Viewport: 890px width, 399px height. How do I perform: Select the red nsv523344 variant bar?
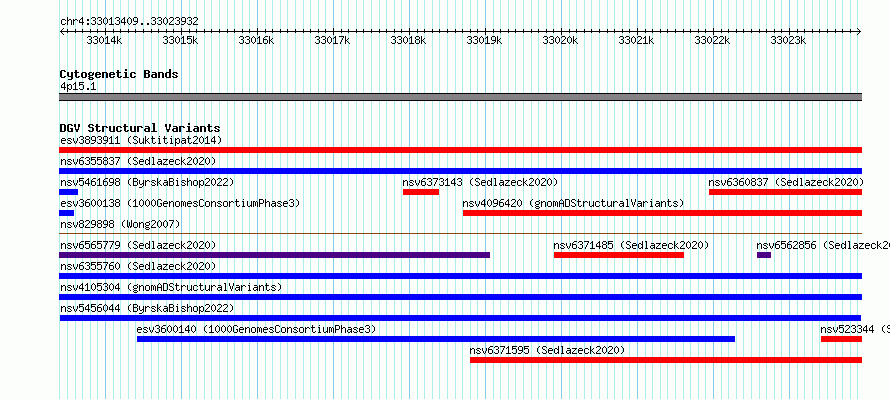tap(841, 339)
